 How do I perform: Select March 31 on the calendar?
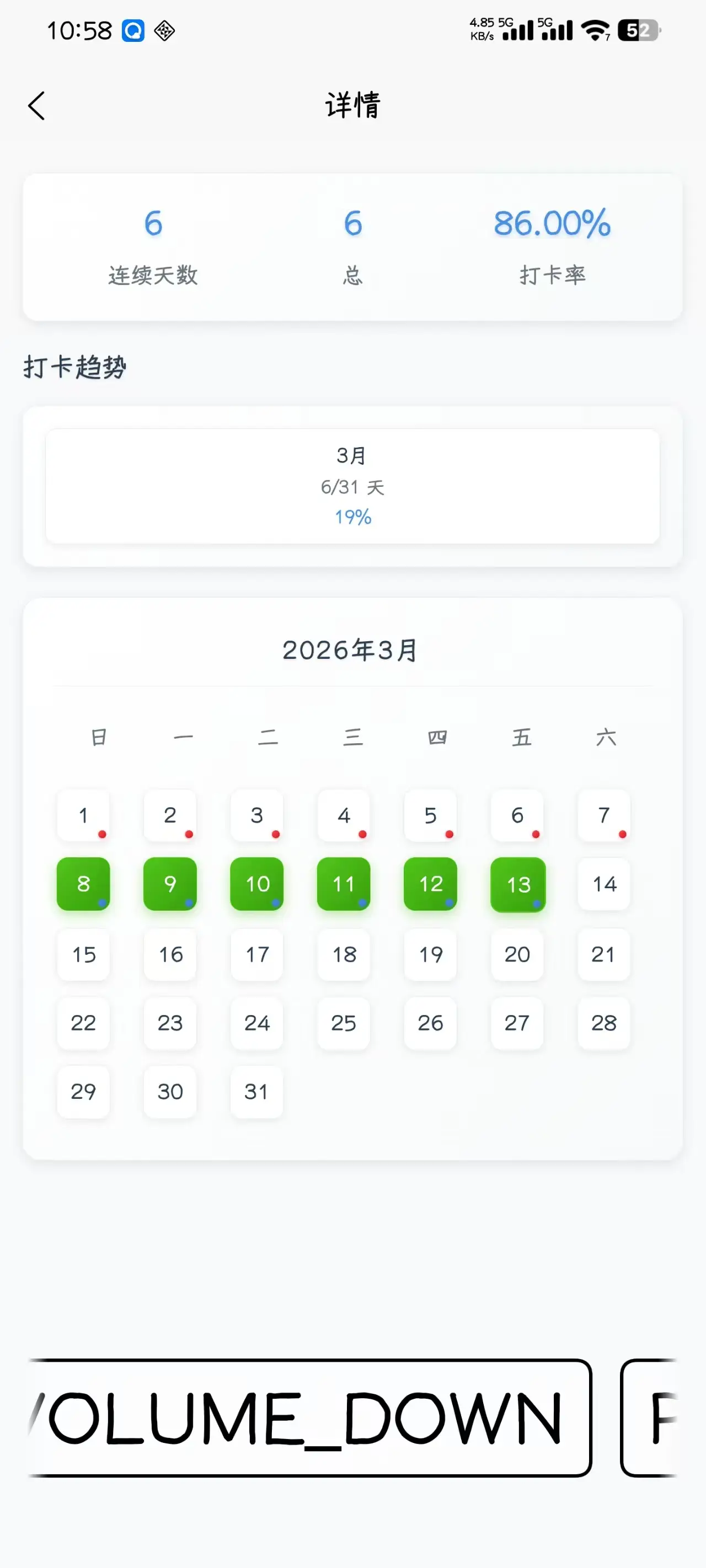pos(256,1092)
